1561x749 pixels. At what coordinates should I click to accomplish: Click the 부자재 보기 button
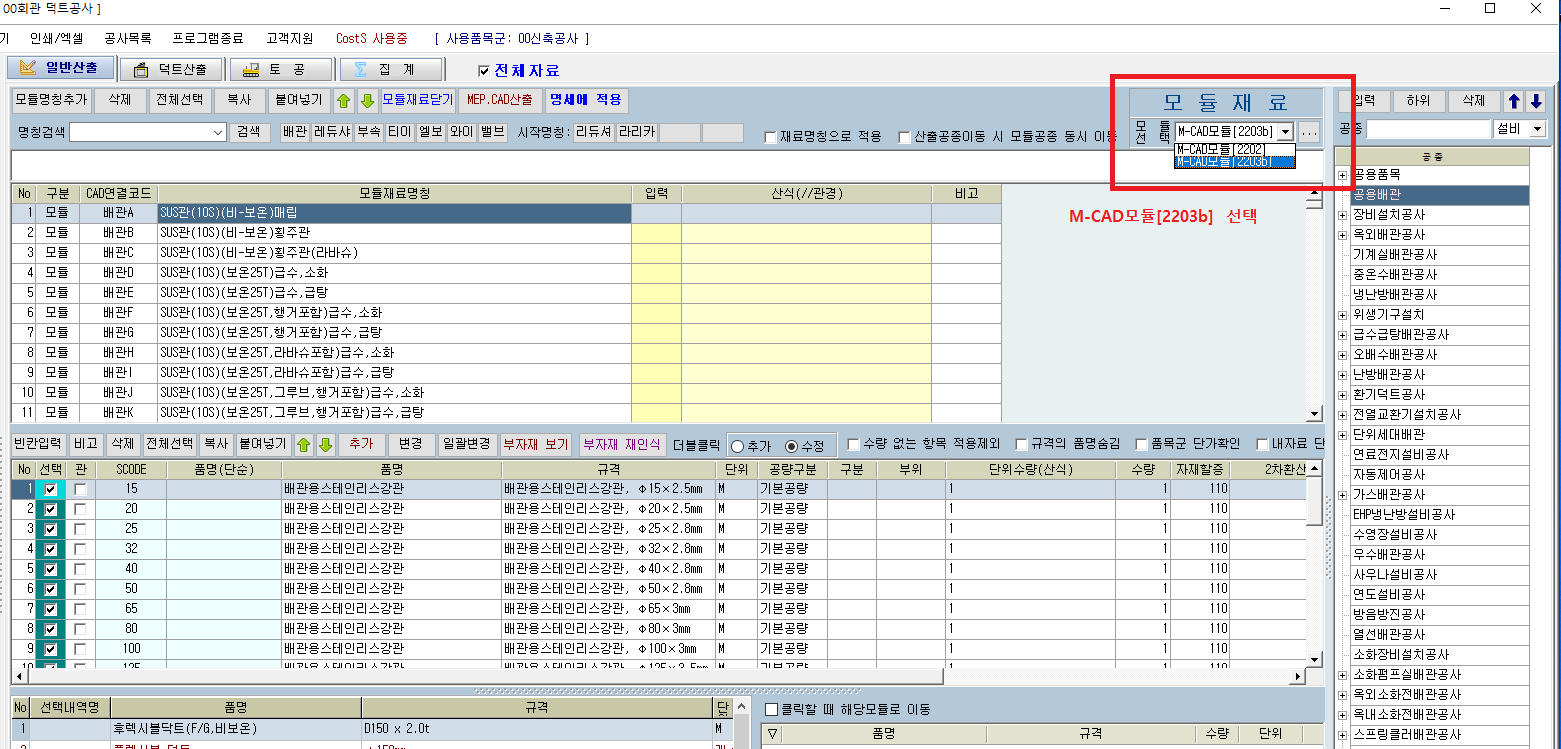click(x=535, y=445)
